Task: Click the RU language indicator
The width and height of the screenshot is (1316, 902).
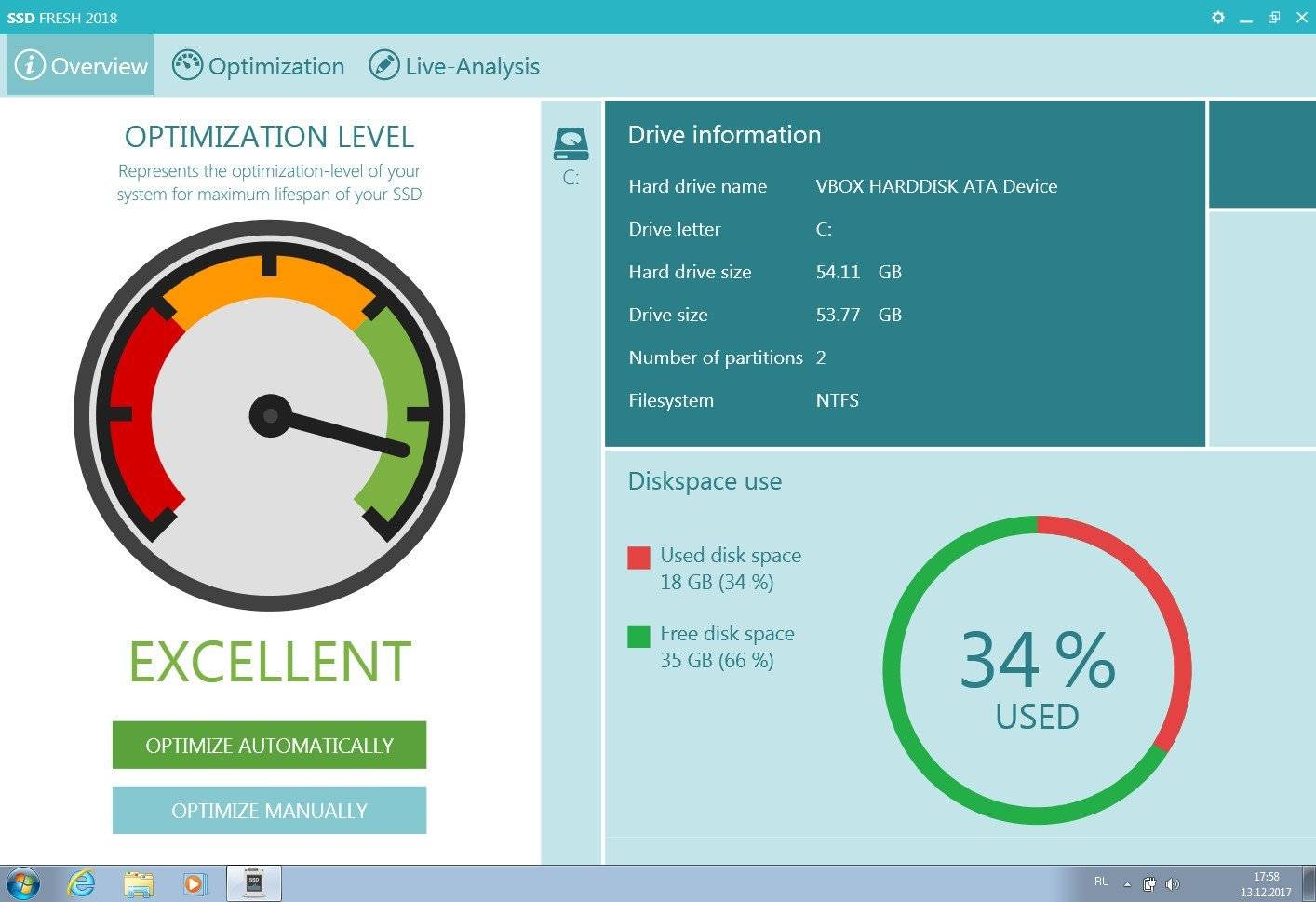Action: [1101, 882]
